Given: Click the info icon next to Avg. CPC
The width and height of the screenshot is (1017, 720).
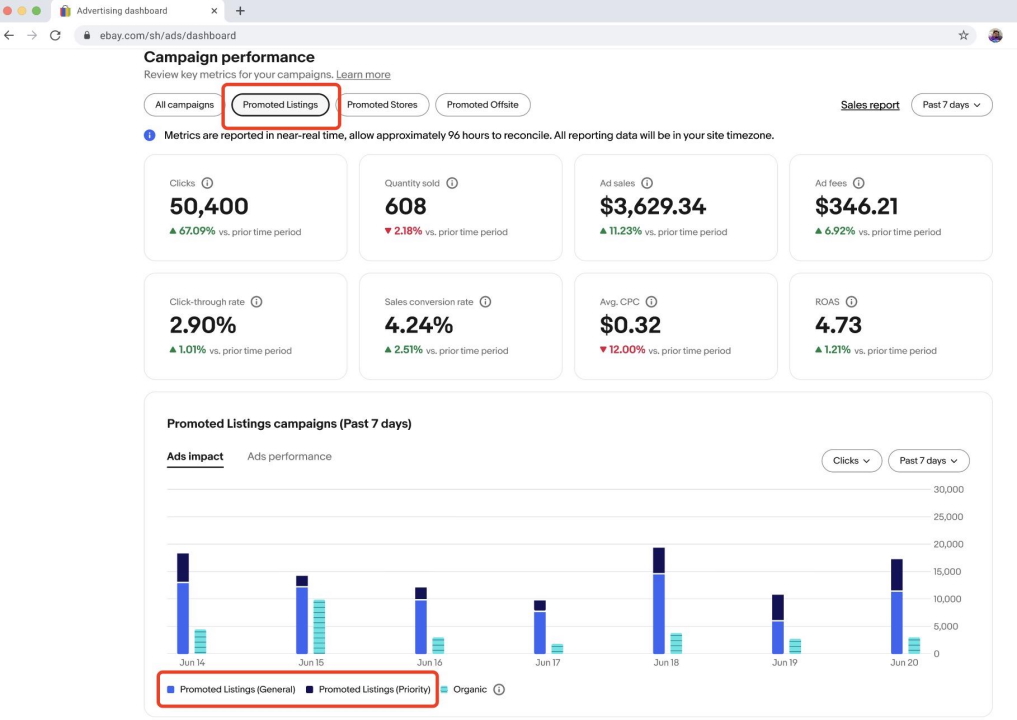Looking at the screenshot, I should (651, 302).
